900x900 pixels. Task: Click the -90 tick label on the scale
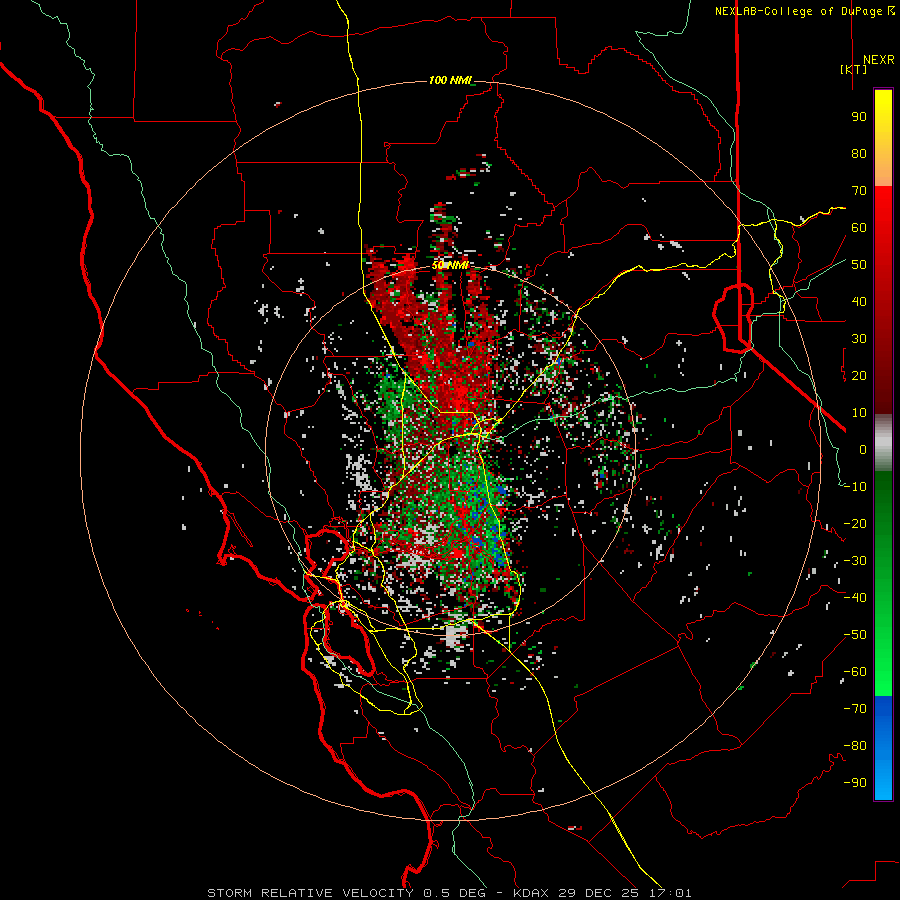(855, 783)
